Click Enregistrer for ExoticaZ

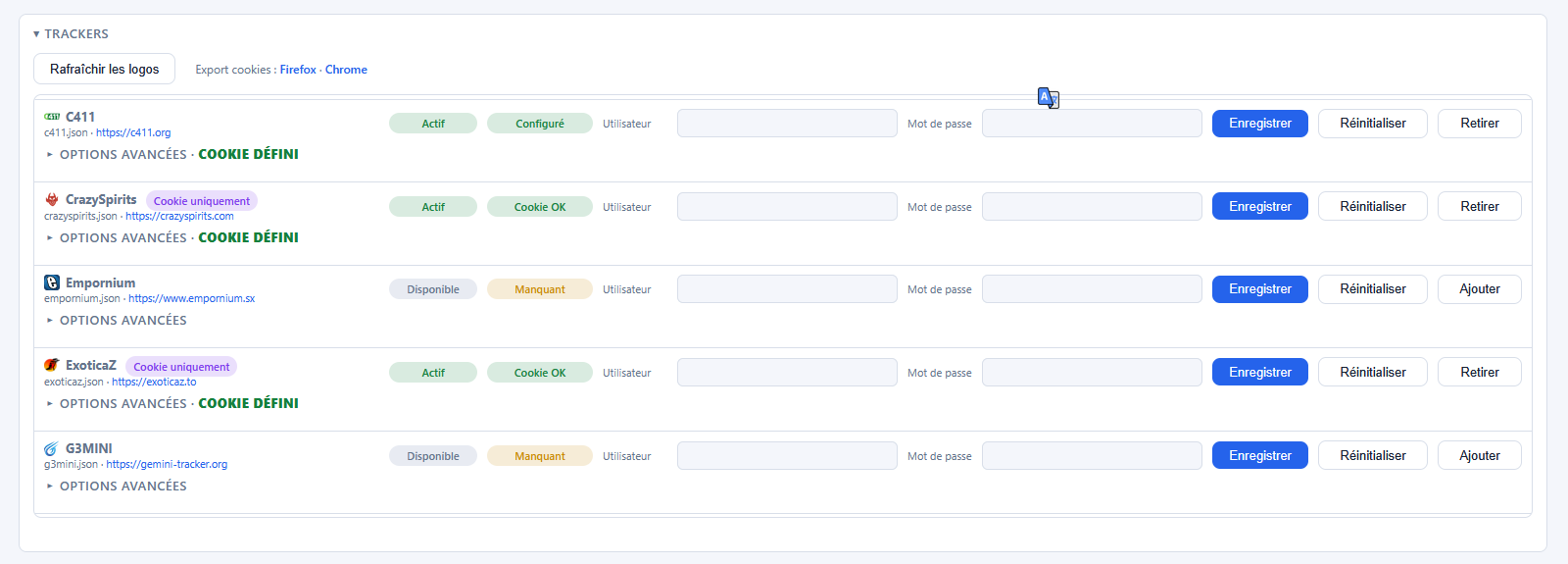pyautogui.click(x=1260, y=372)
